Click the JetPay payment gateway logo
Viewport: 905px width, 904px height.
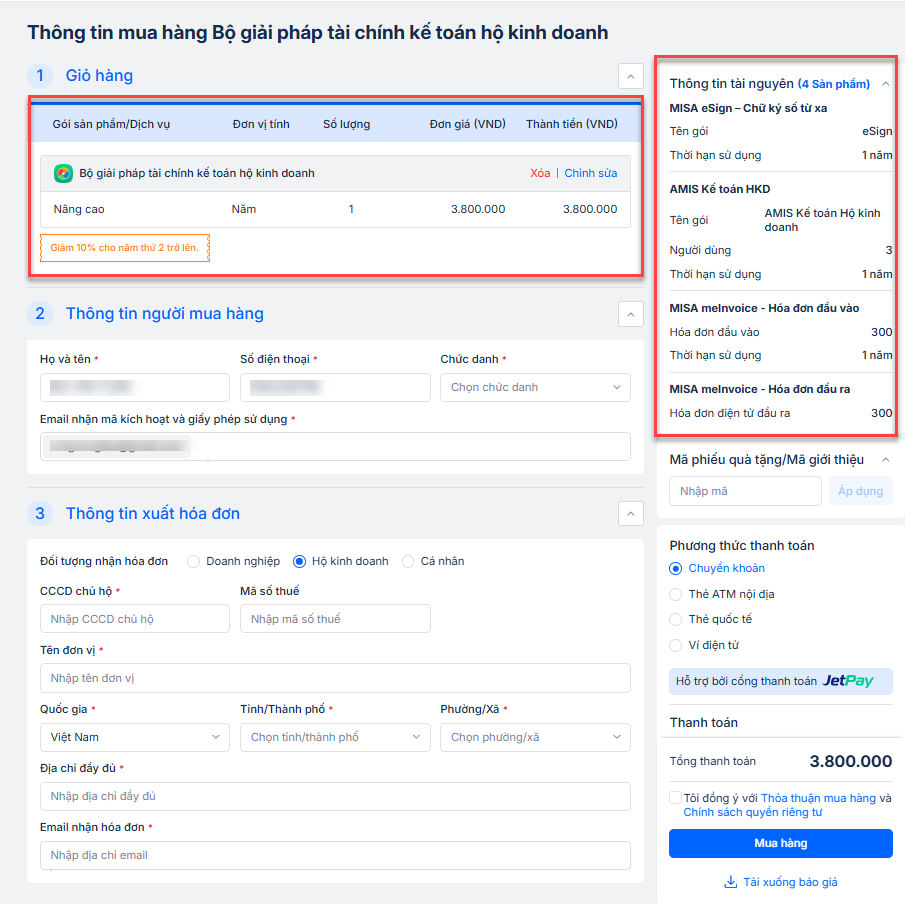pos(848,681)
